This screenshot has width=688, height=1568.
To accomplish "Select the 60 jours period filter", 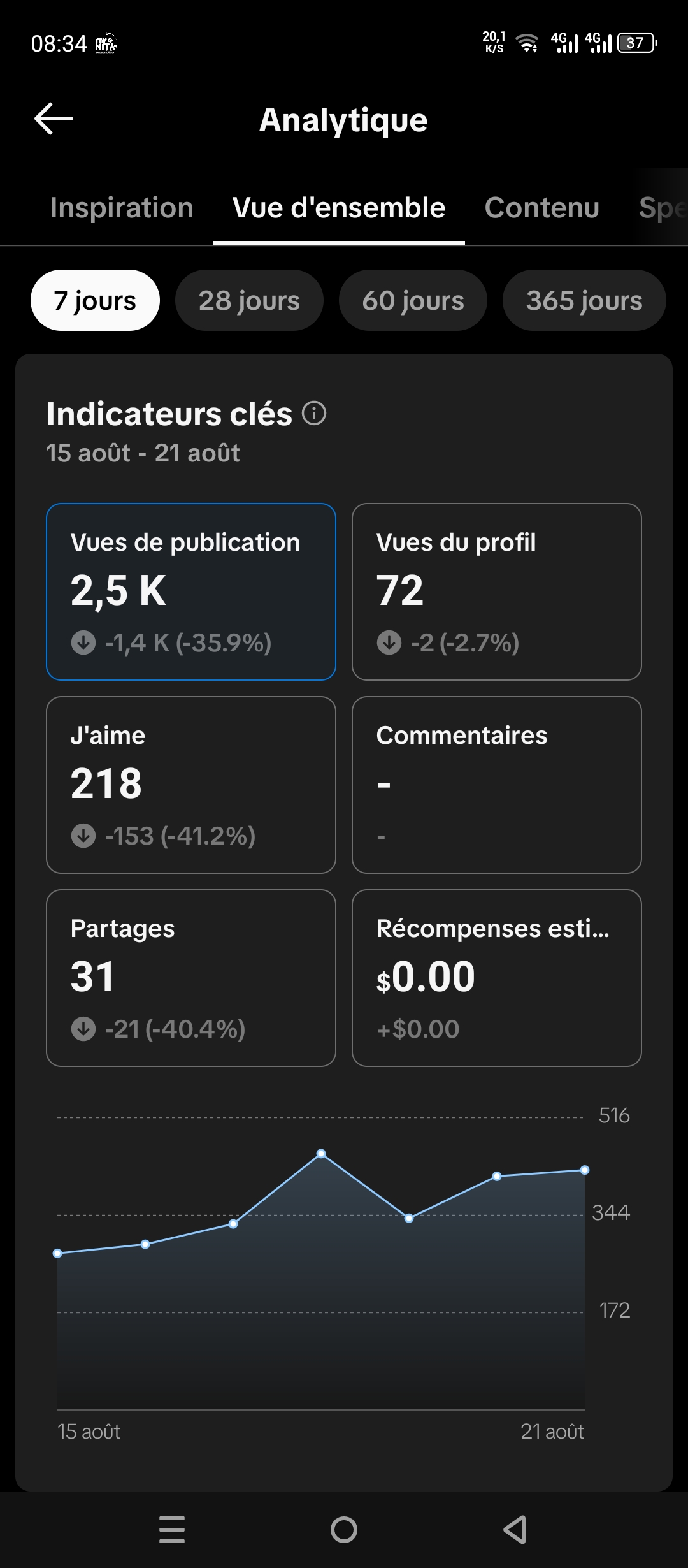I will point(413,300).
